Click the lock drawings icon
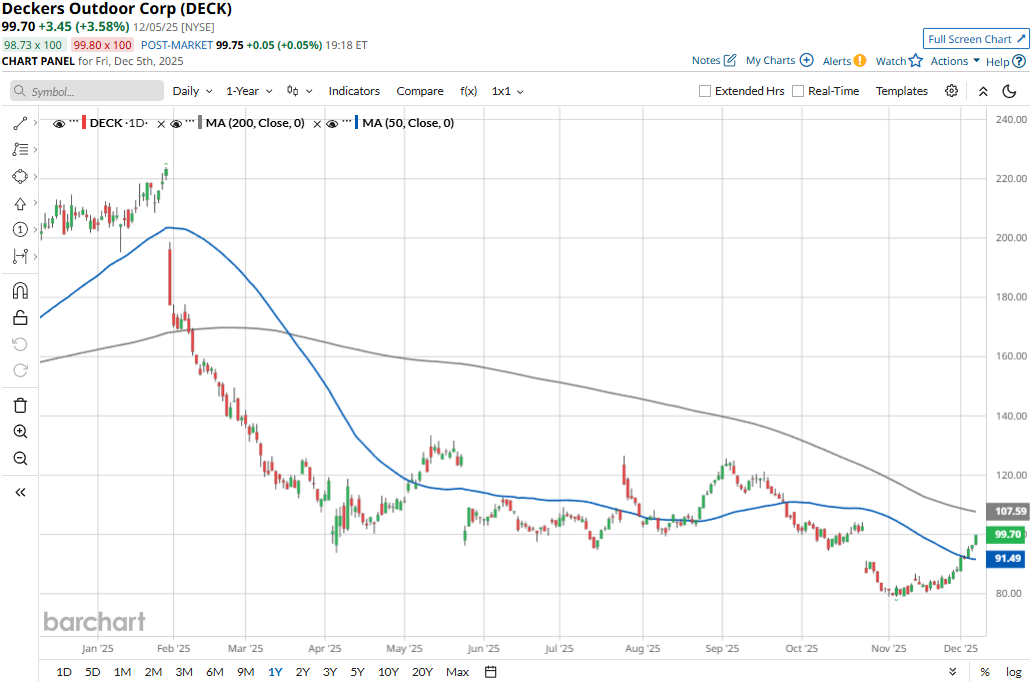The width and height of the screenshot is (1032, 682). (x=20, y=317)
